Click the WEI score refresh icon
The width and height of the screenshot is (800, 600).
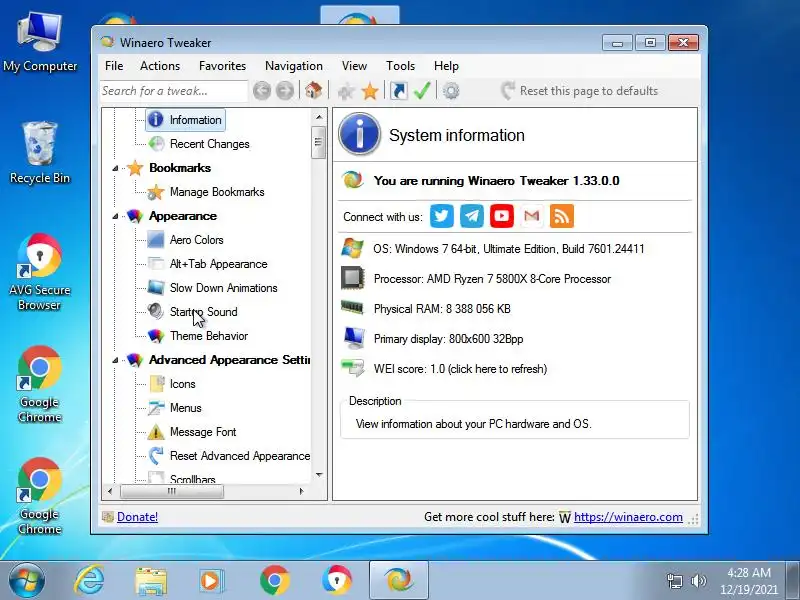(353, 368)
